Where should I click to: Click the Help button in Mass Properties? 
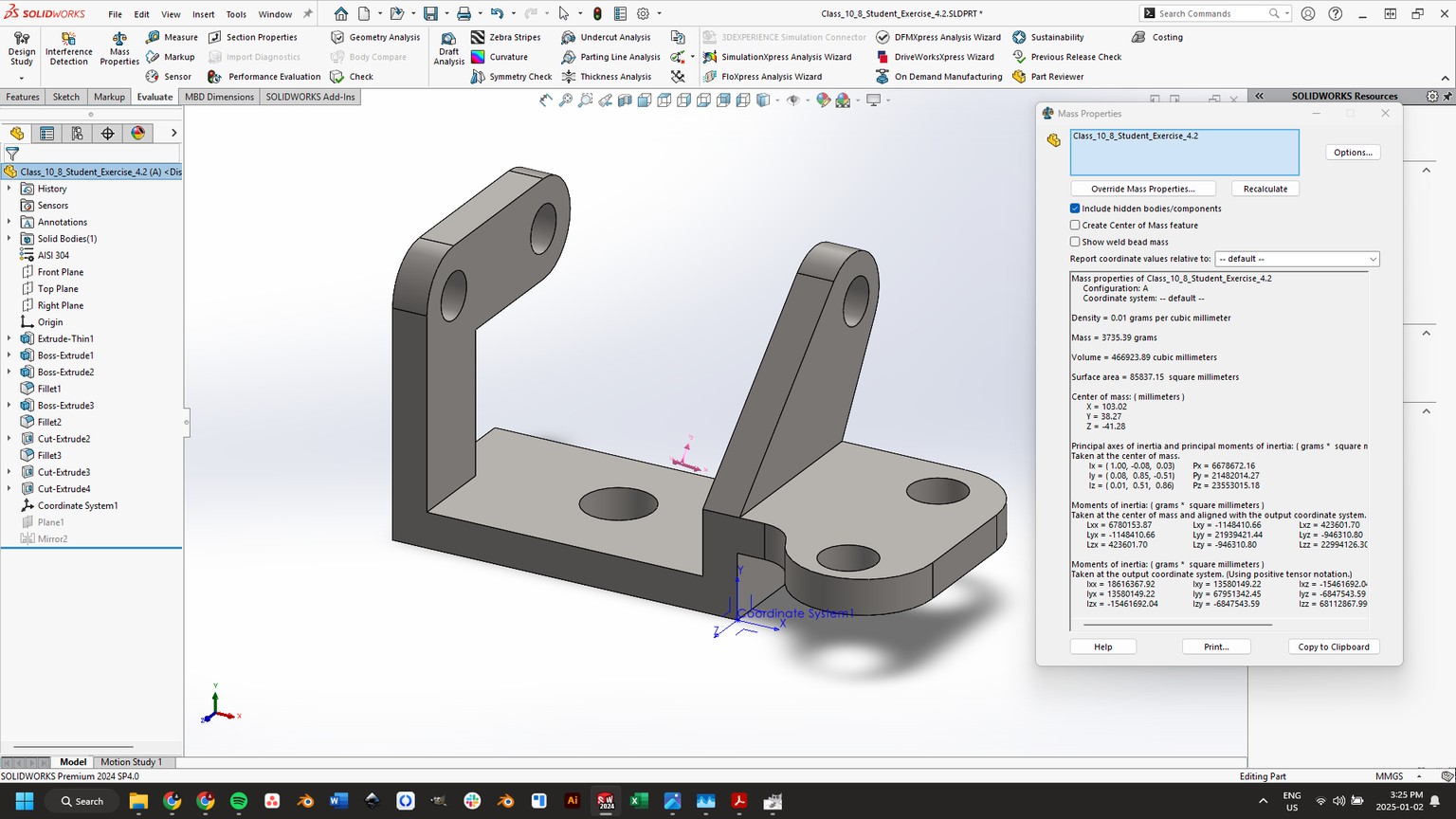coord(1103,646)
